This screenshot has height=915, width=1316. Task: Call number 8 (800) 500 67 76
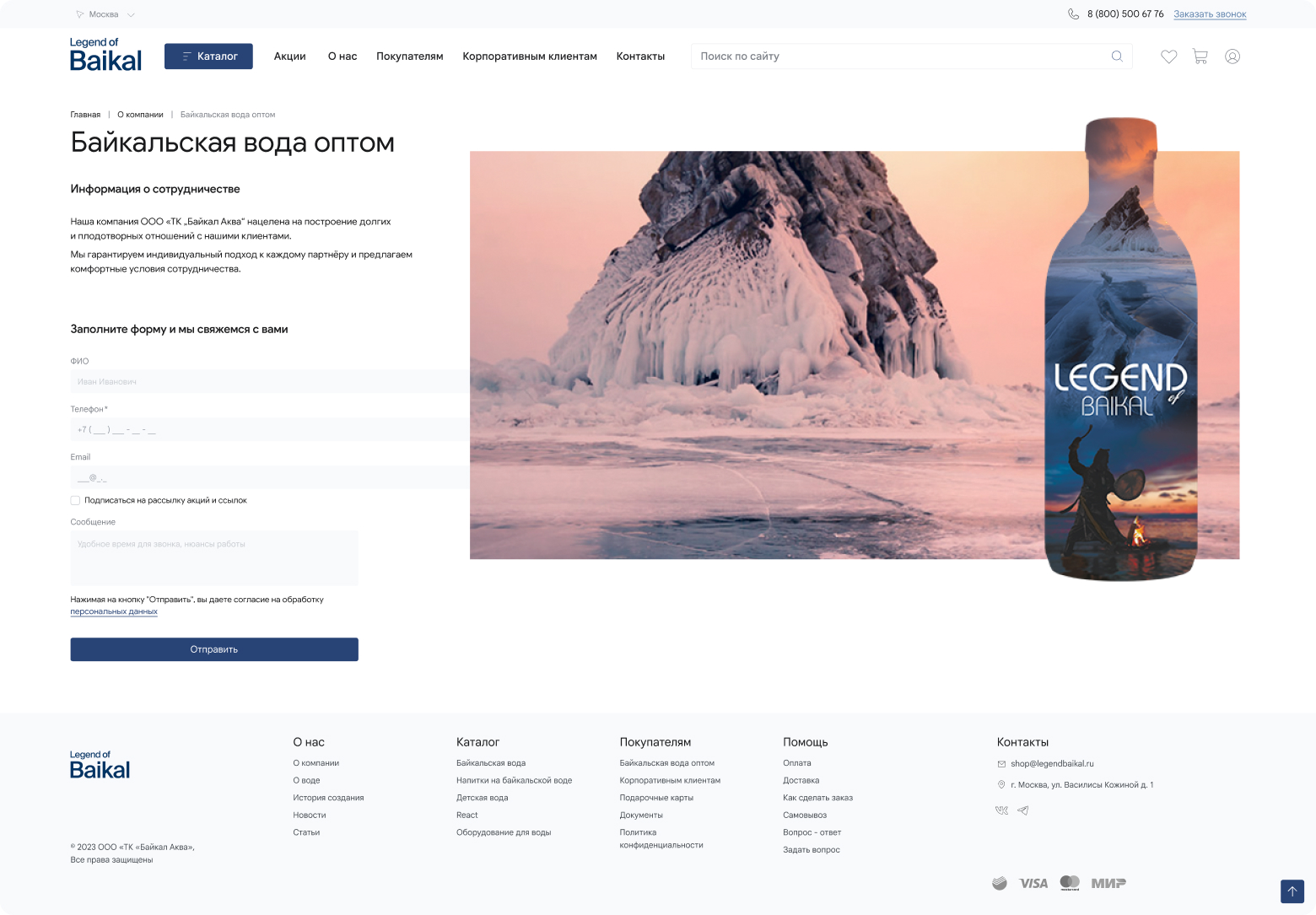tap(1125, 14)
